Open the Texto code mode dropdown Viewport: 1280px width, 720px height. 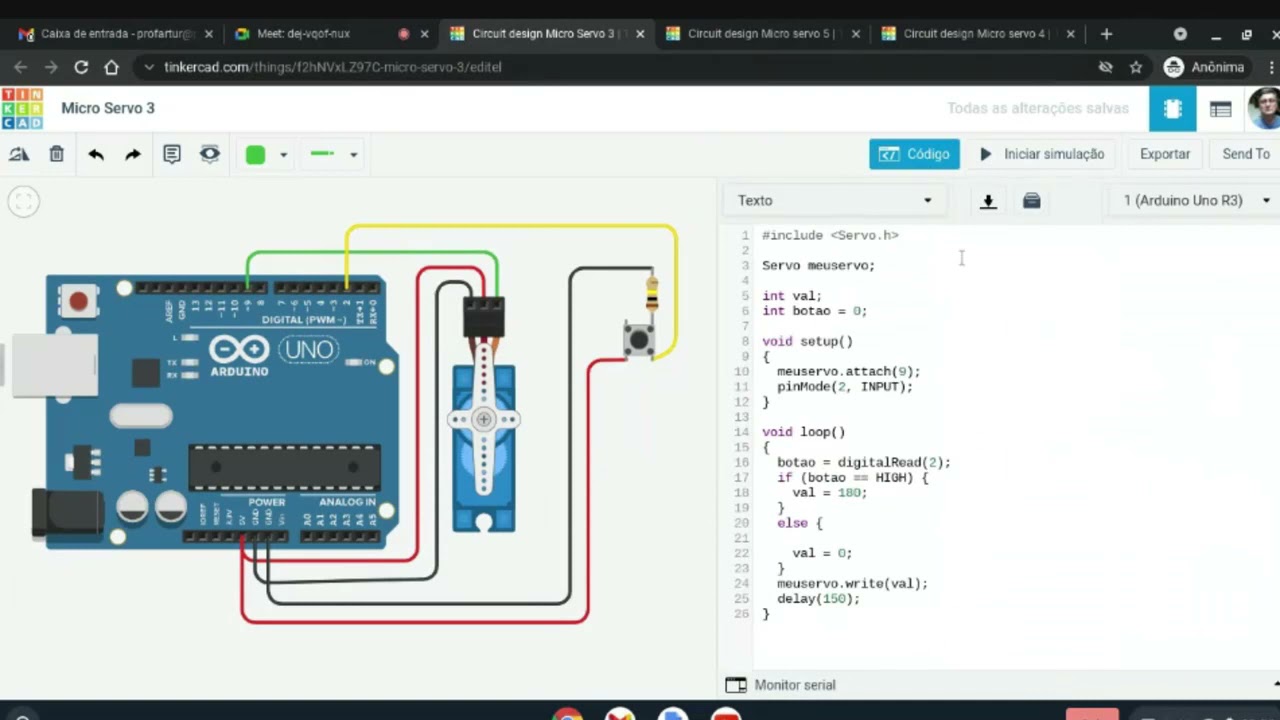pos(834,200)
